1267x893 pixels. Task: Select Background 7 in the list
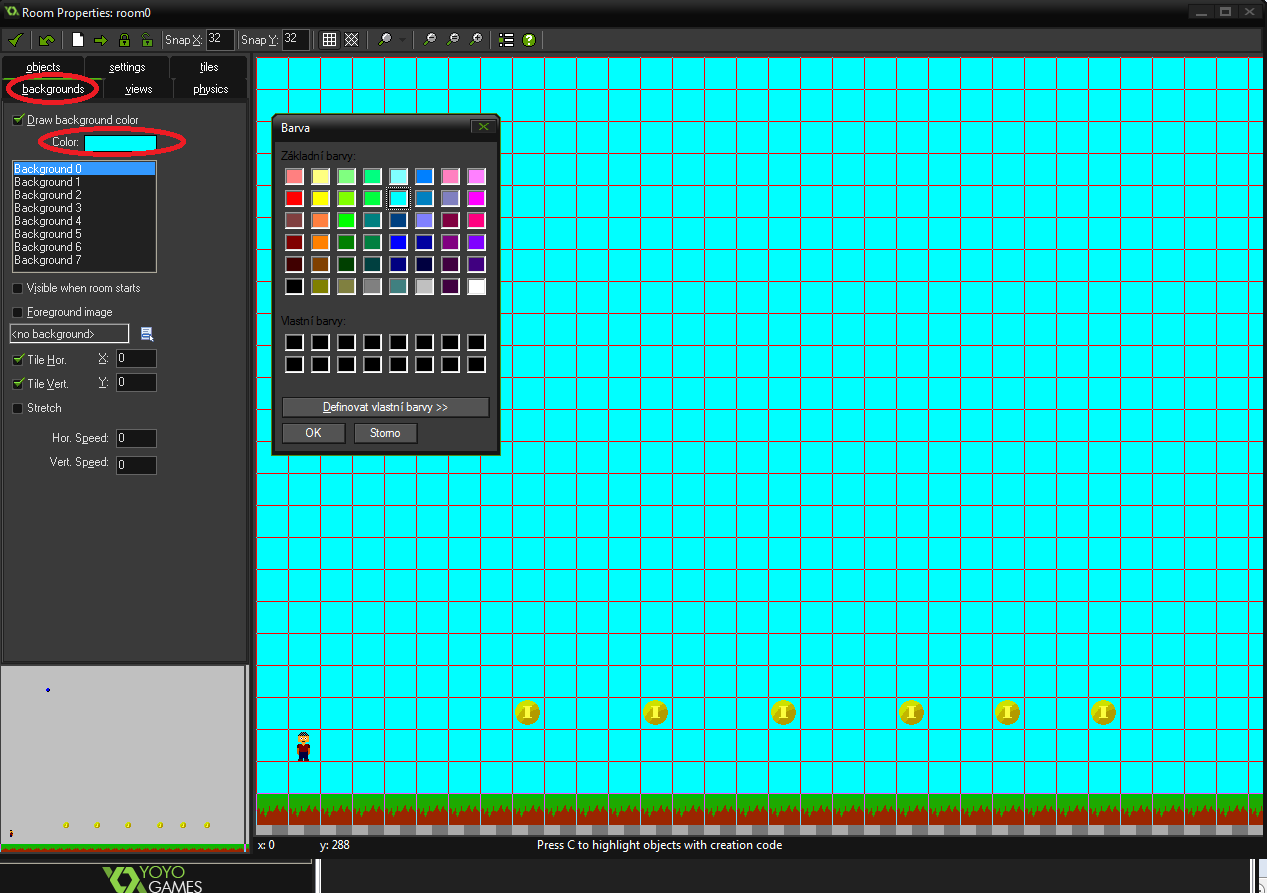pyautogui.click(x=84, y=260)
